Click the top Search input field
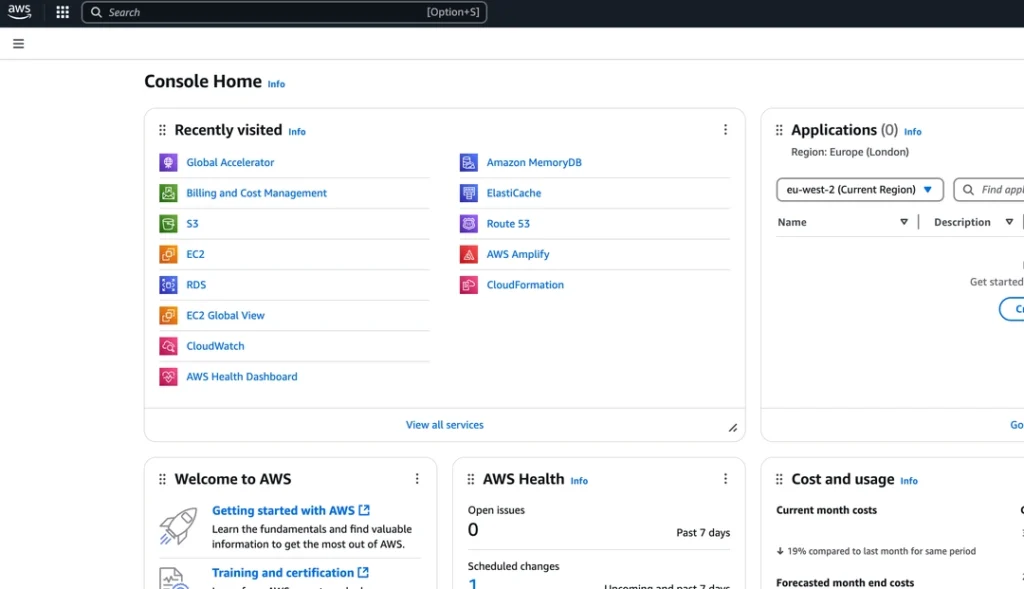Viewport: 1024px width, 589px height. click(x=284, y=12)
